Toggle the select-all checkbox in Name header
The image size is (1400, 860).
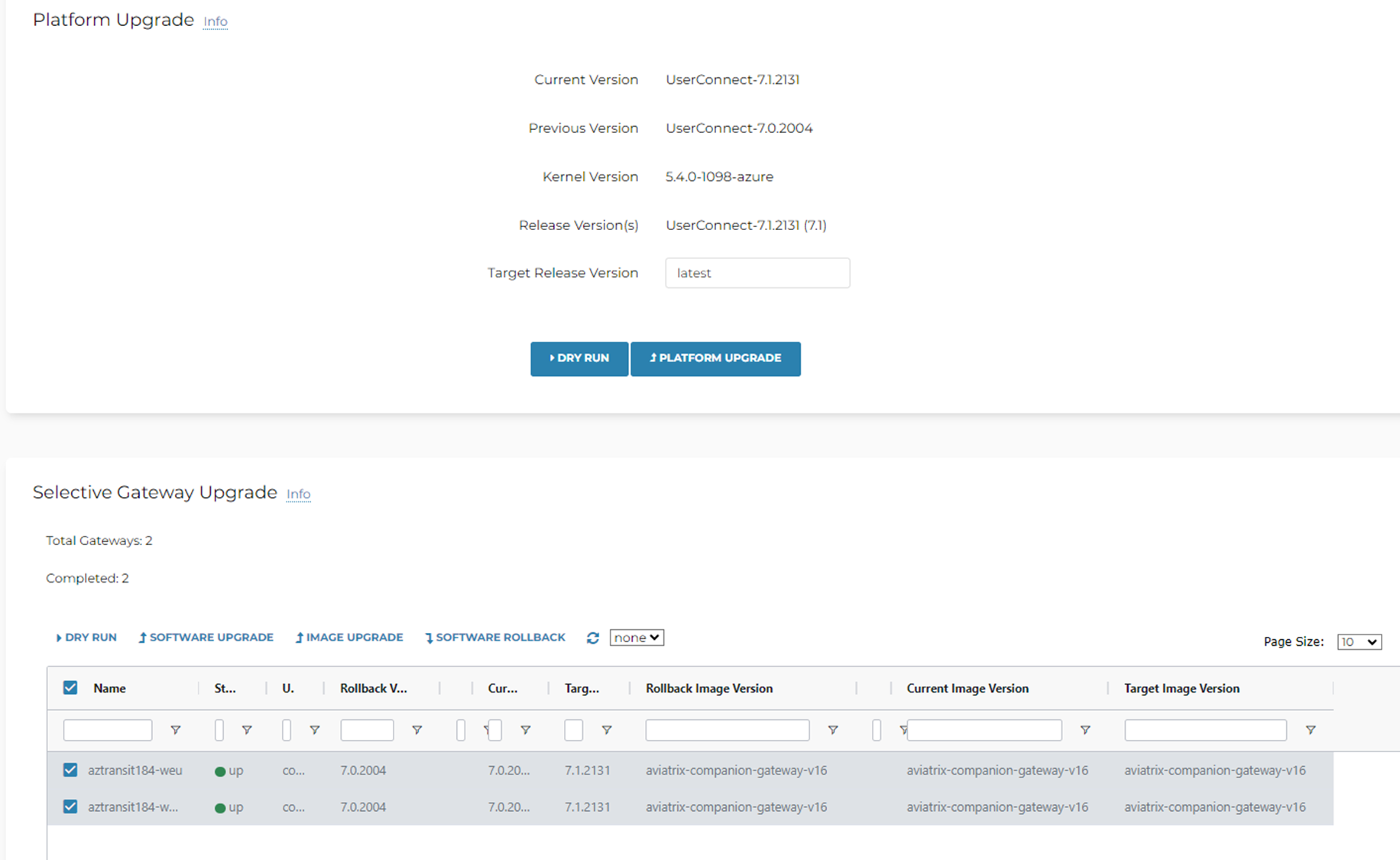(x=70, y=687)
